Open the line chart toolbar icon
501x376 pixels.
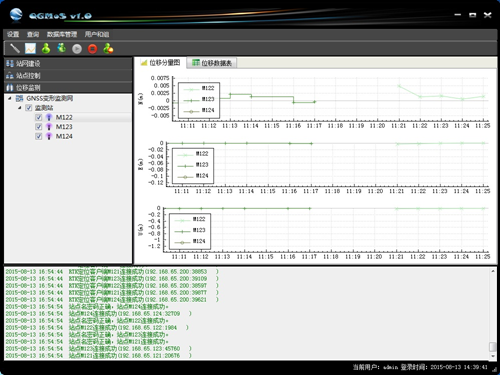[30, 49]
